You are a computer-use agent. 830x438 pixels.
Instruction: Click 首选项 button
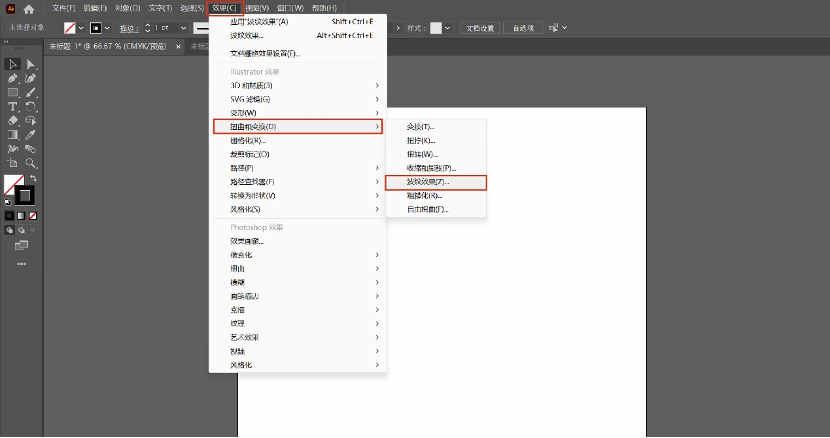[x=523, y=28]
